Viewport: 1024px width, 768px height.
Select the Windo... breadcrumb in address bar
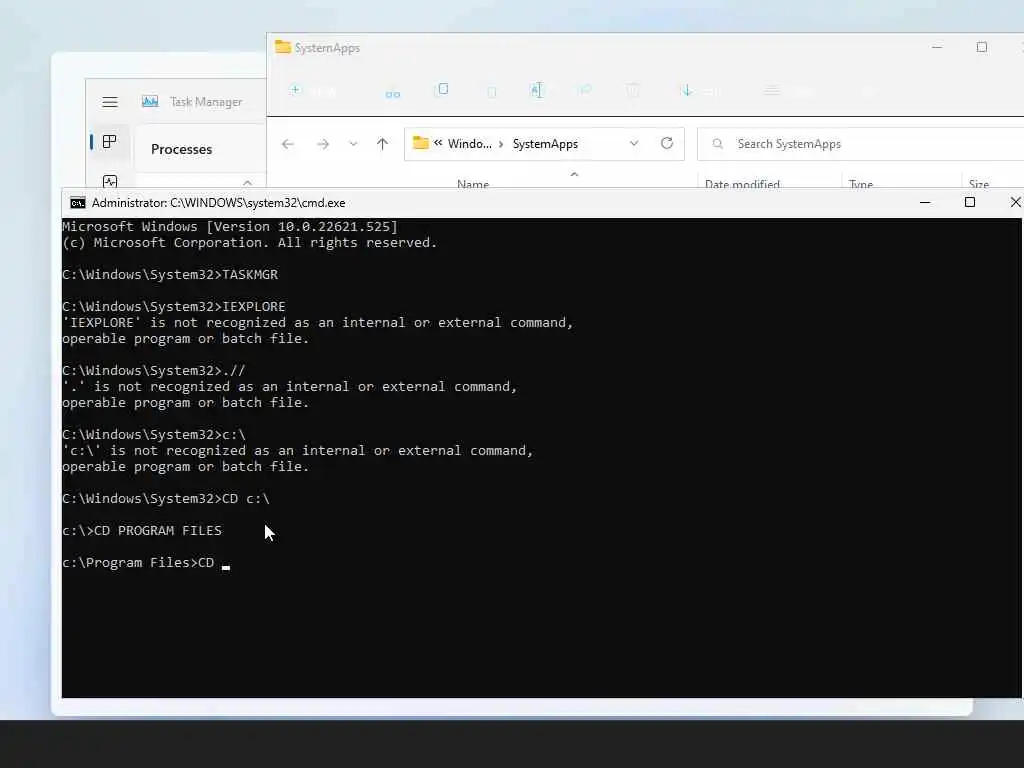[x=470, y=144]
